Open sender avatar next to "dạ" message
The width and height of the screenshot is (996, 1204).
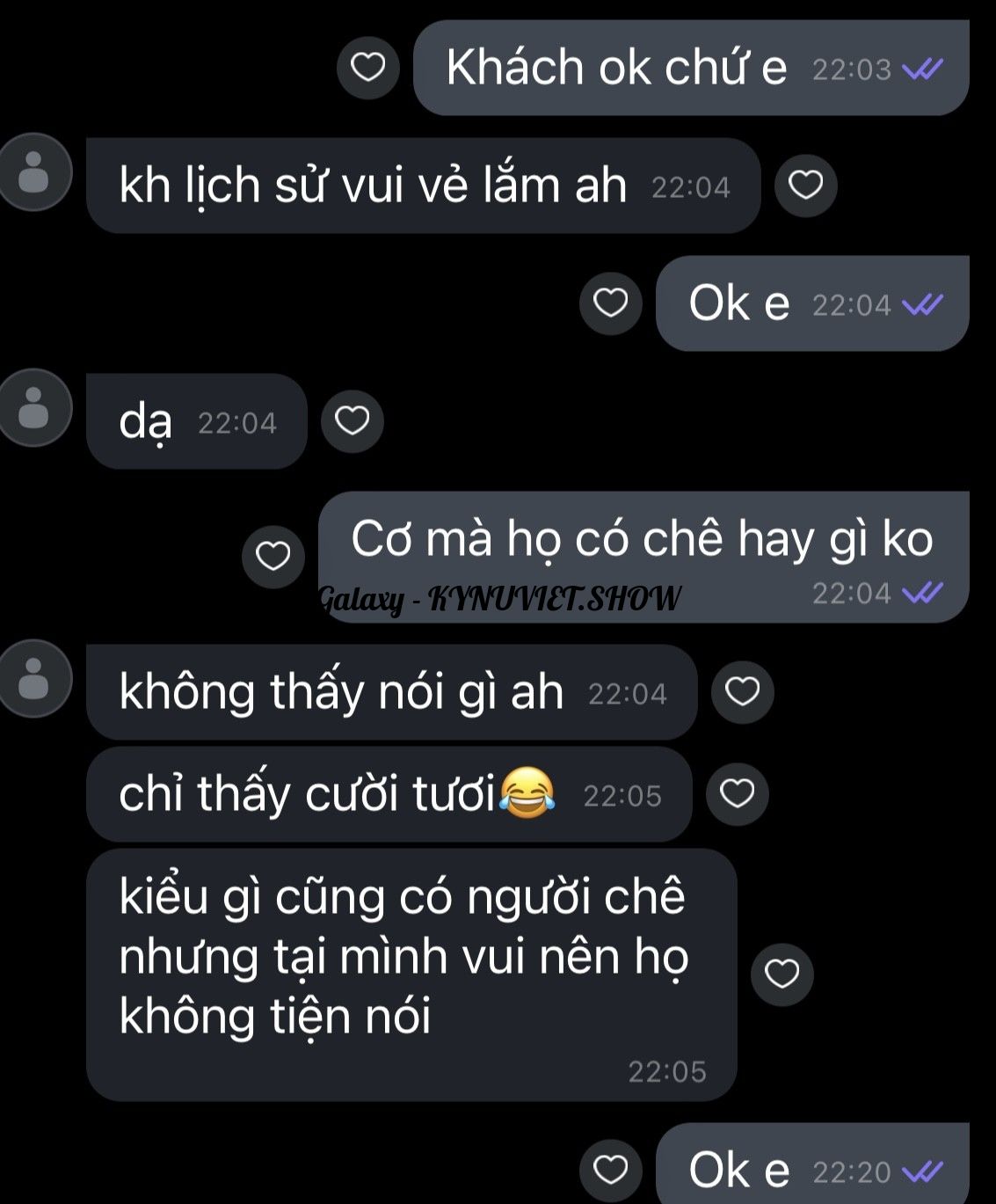point(33,408)
